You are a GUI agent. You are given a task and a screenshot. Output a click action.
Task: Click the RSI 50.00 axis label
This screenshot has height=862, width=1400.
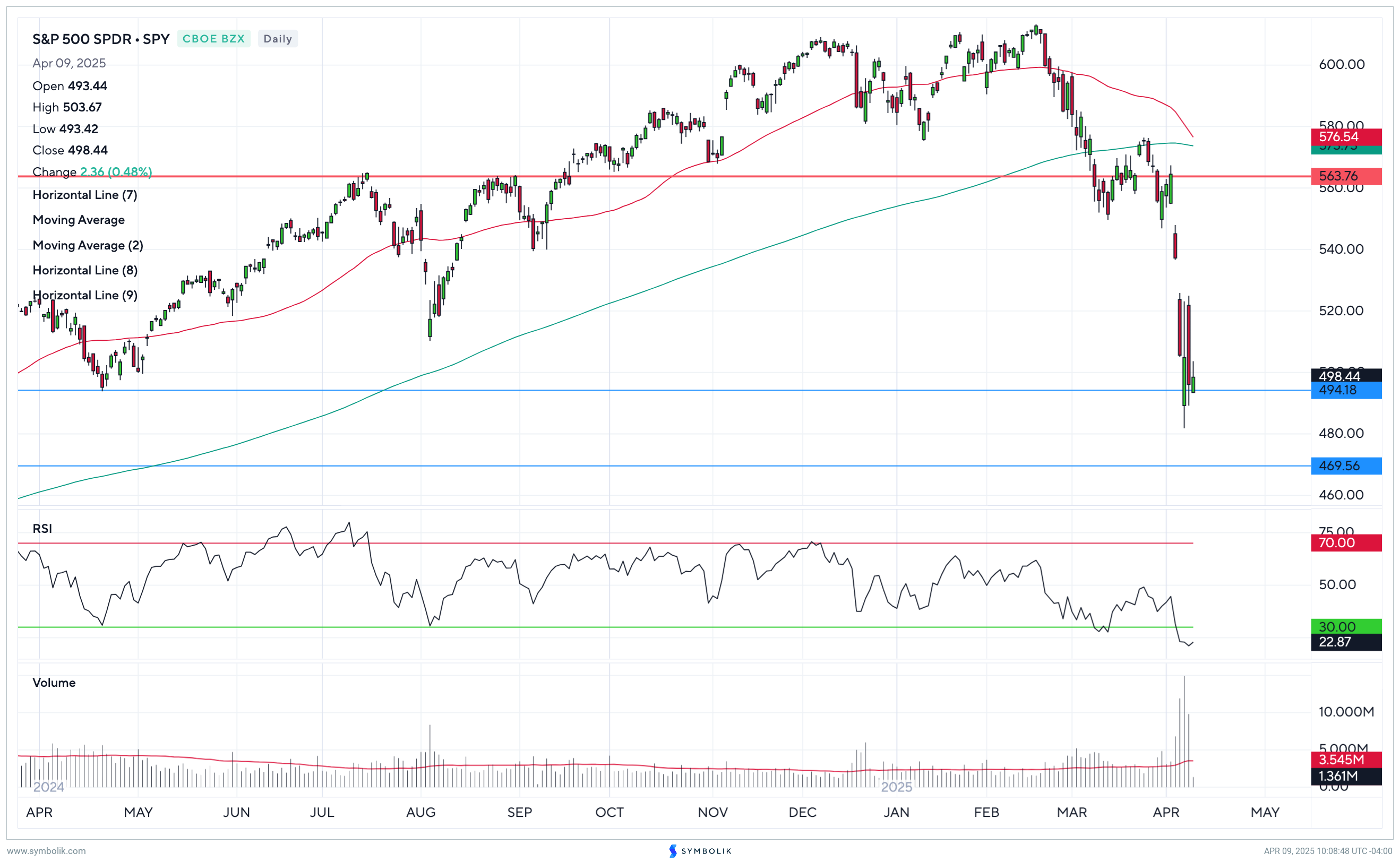pos(1337,584)
